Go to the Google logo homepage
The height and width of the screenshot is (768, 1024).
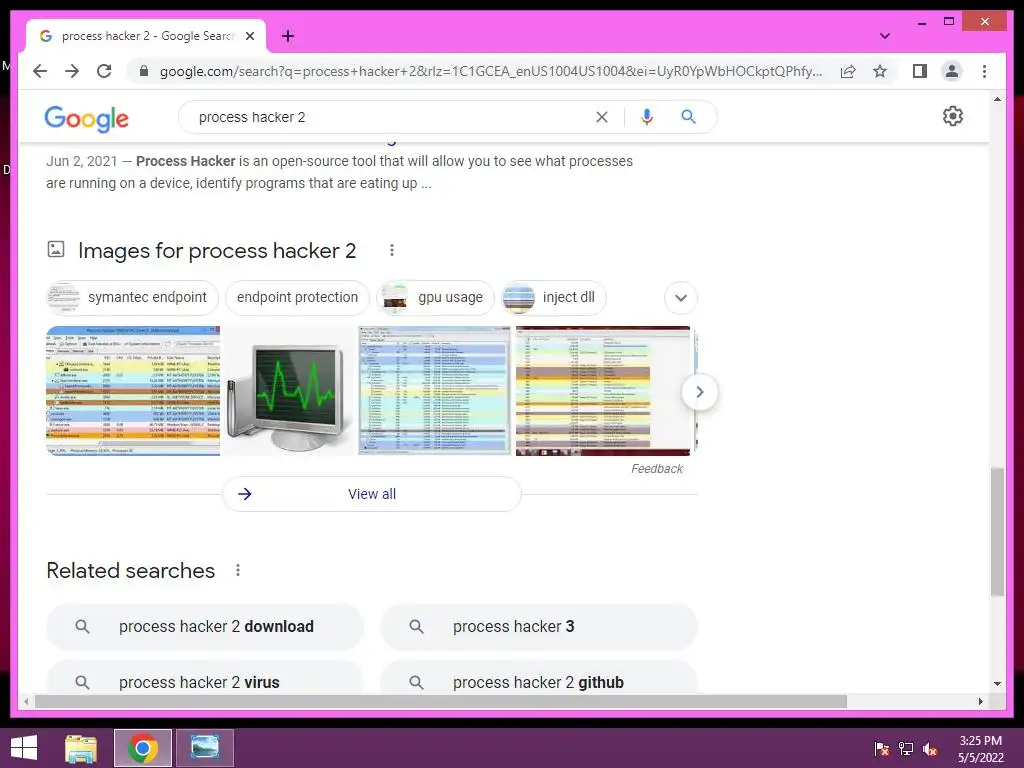pos(86,118)
